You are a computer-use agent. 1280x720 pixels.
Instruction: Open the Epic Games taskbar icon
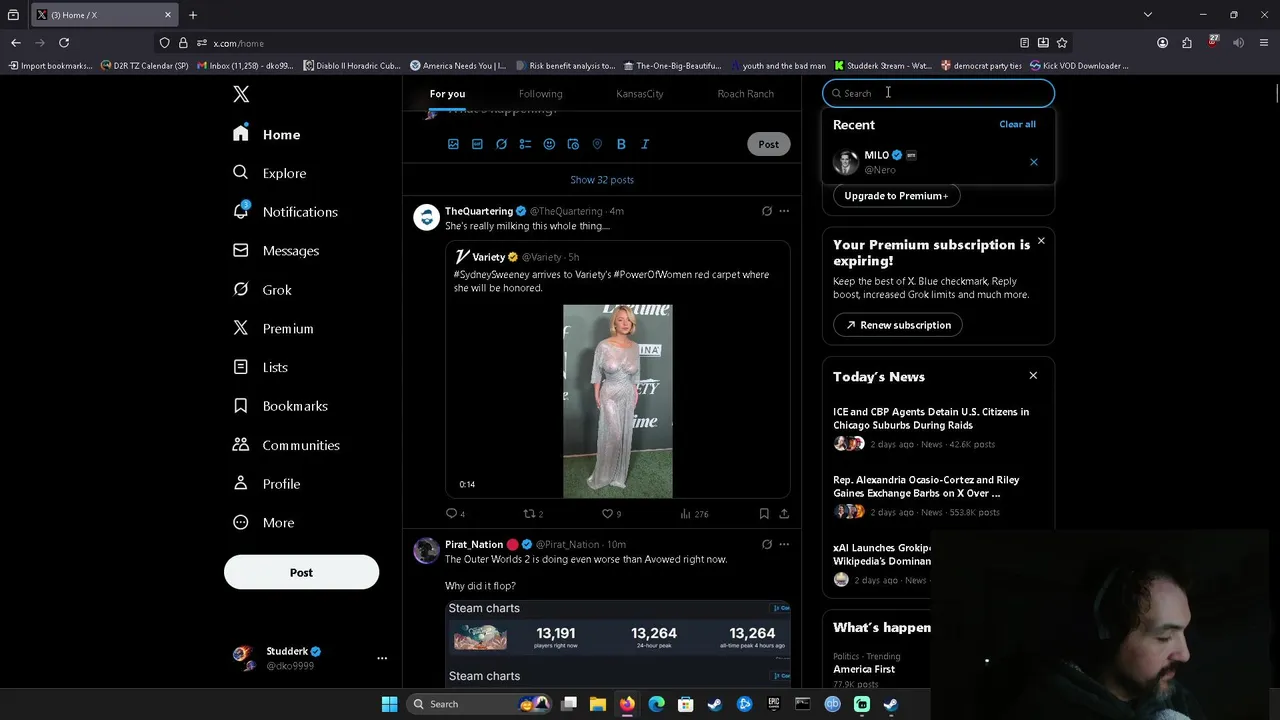(x=773, y=704)
